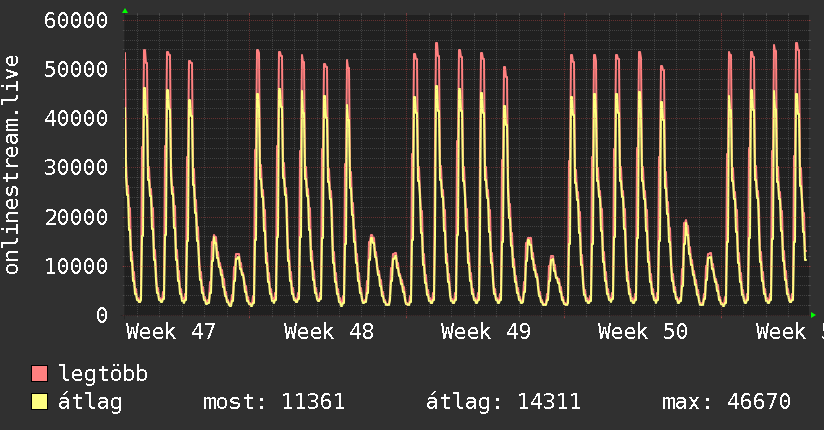Click the 40000 y-axis label
The width and height of the screenshot is (824, 430).
point(76,118)
